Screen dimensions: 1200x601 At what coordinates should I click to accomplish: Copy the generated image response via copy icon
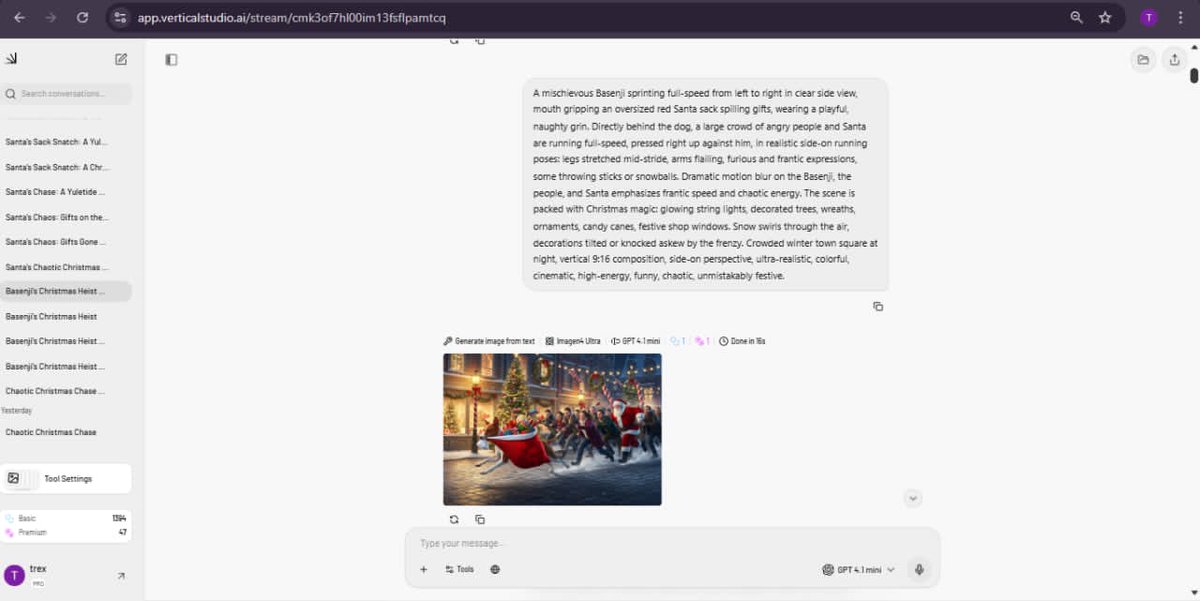click(480, 519)
